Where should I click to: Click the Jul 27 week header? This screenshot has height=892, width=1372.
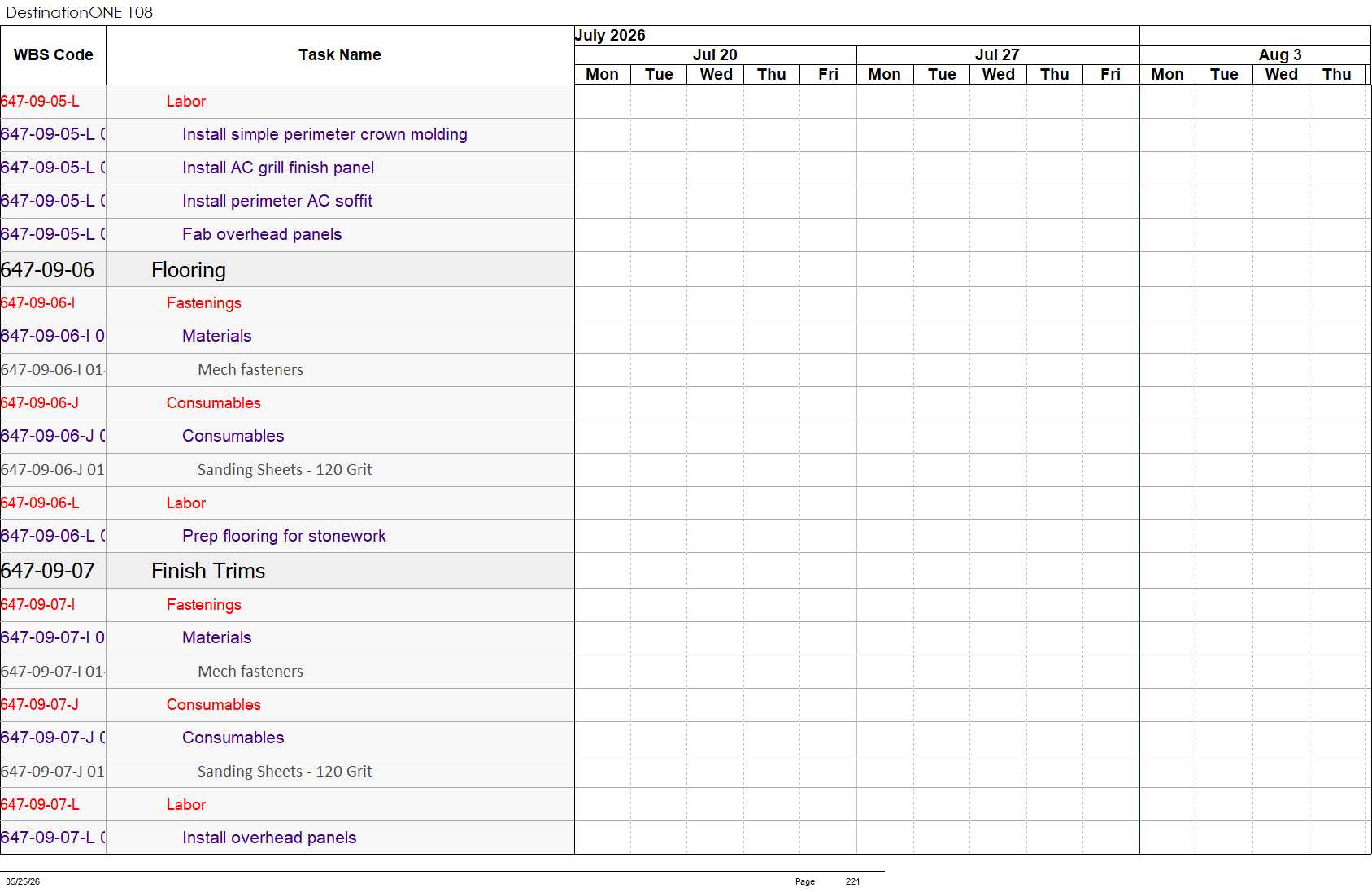point(997,54)
